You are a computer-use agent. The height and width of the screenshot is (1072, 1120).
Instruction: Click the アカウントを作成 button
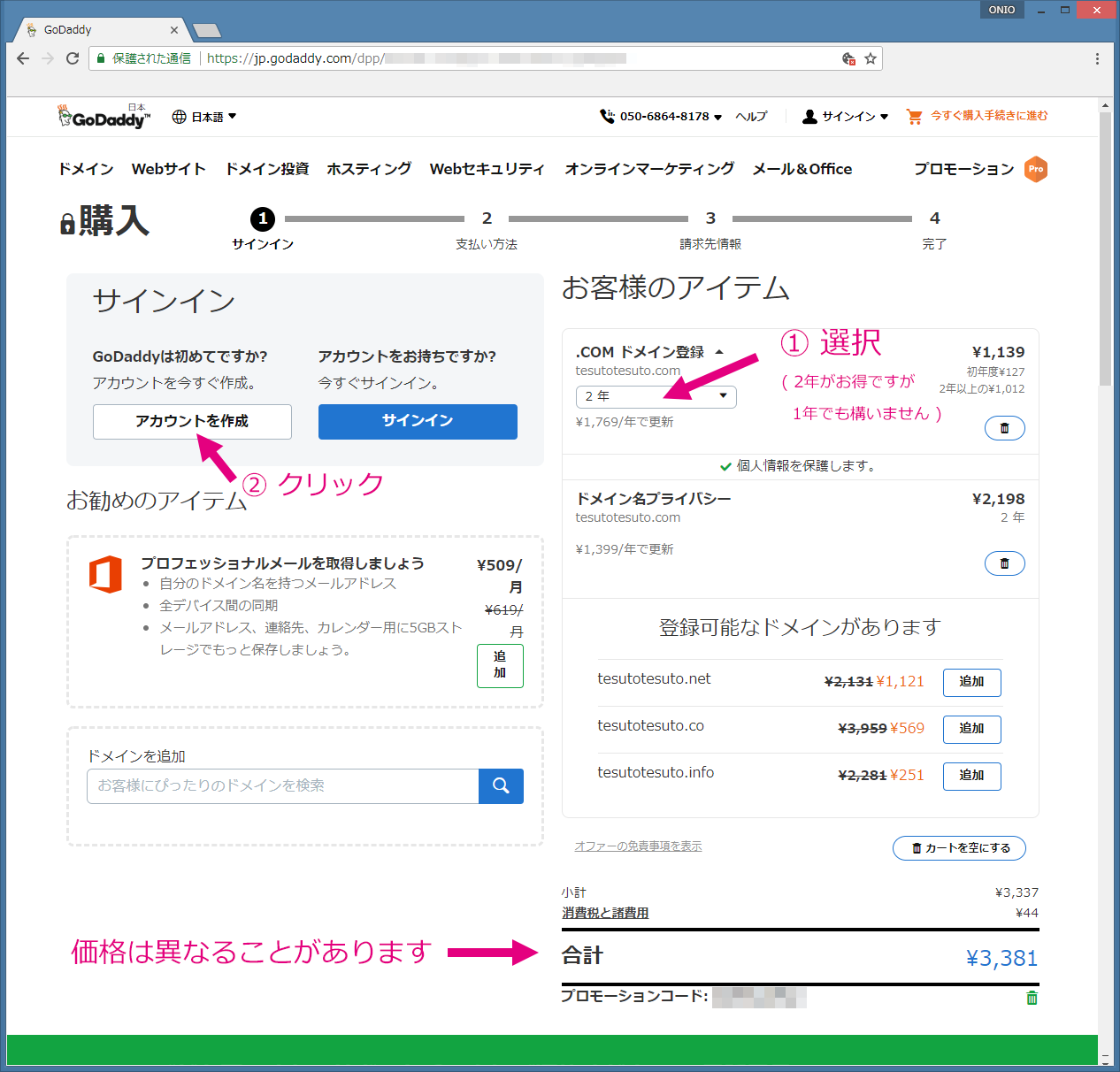tap(192, 422)
